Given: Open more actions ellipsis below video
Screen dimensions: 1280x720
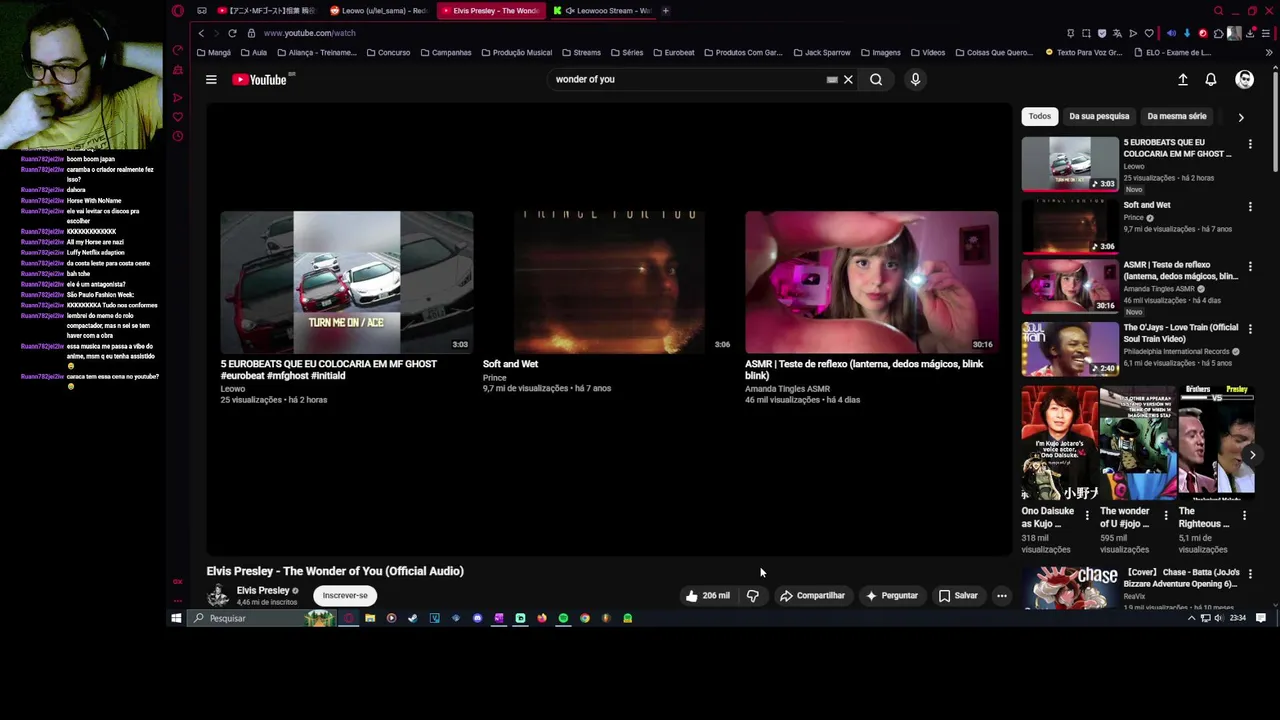Looking at the screenshot, I should pyautogui.click(x=1001, y=595).
